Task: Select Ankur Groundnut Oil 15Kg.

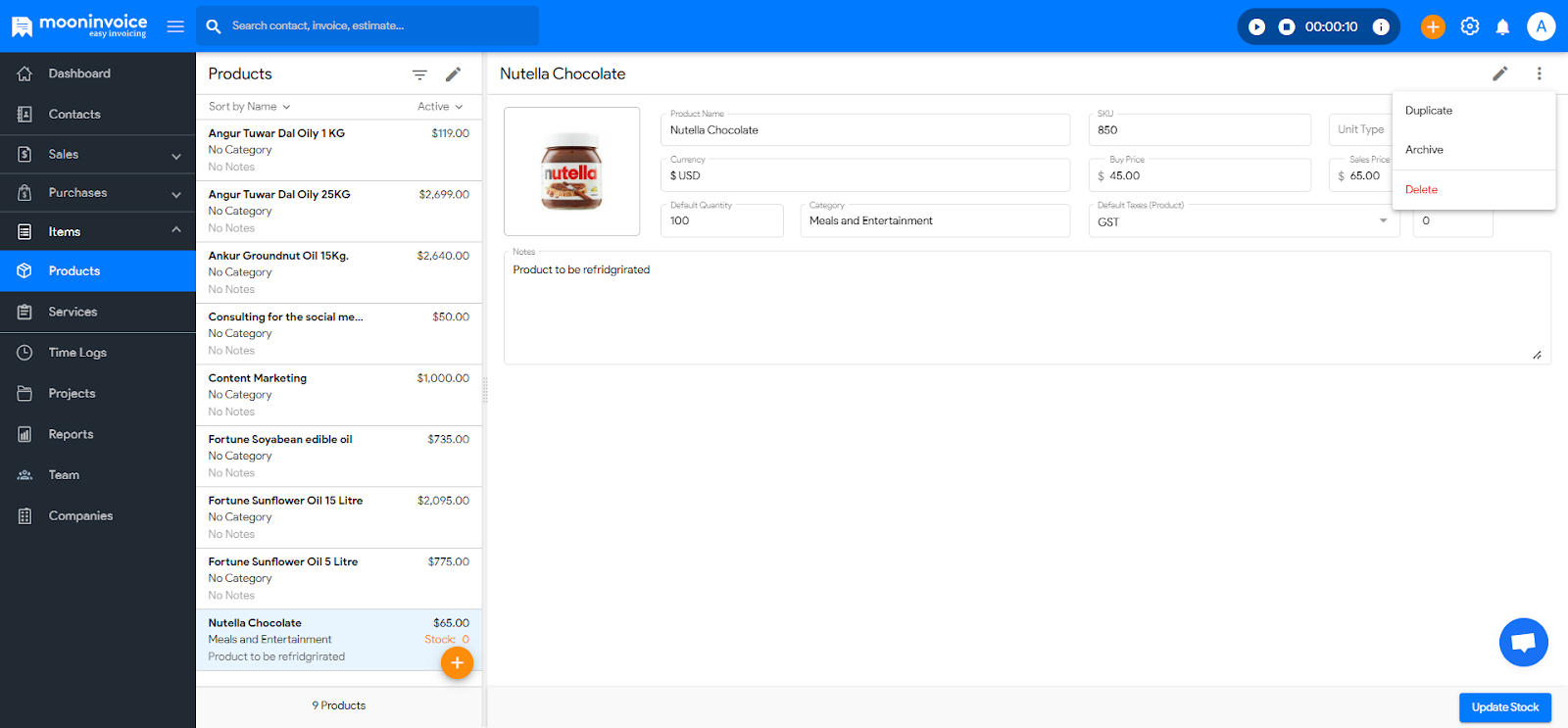Action: pos(339,272)
